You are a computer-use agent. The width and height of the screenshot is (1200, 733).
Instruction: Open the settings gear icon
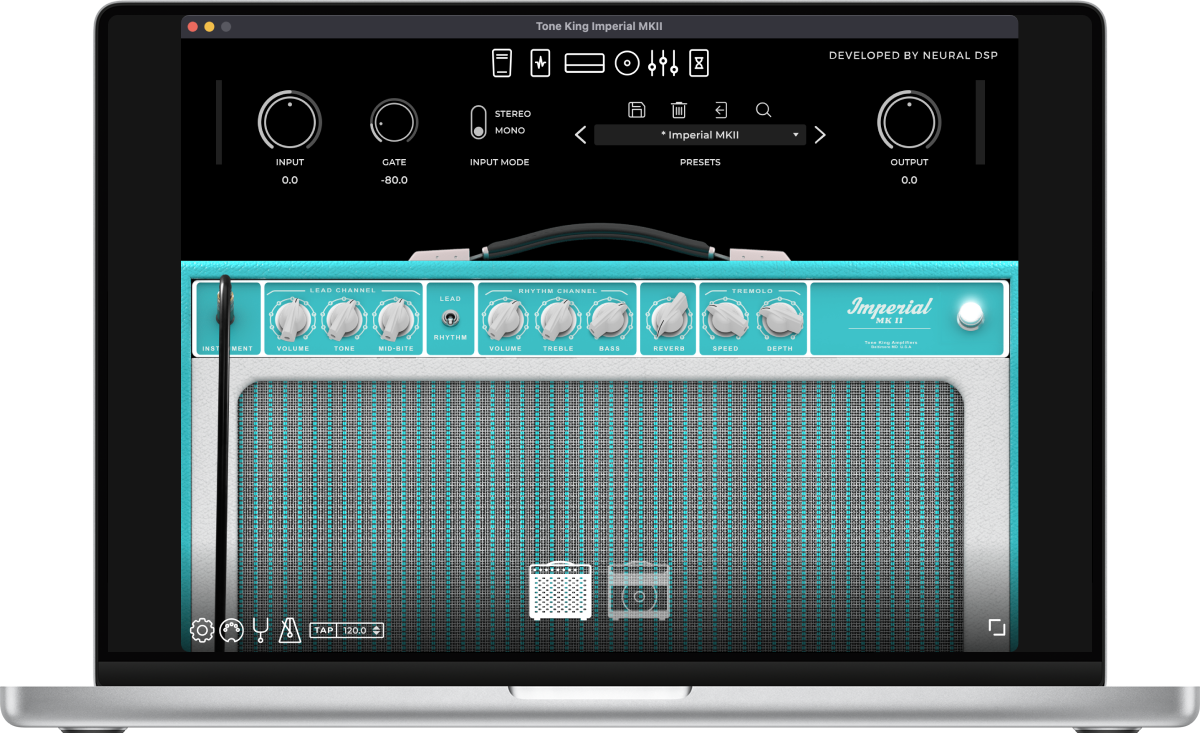point(202,630)
